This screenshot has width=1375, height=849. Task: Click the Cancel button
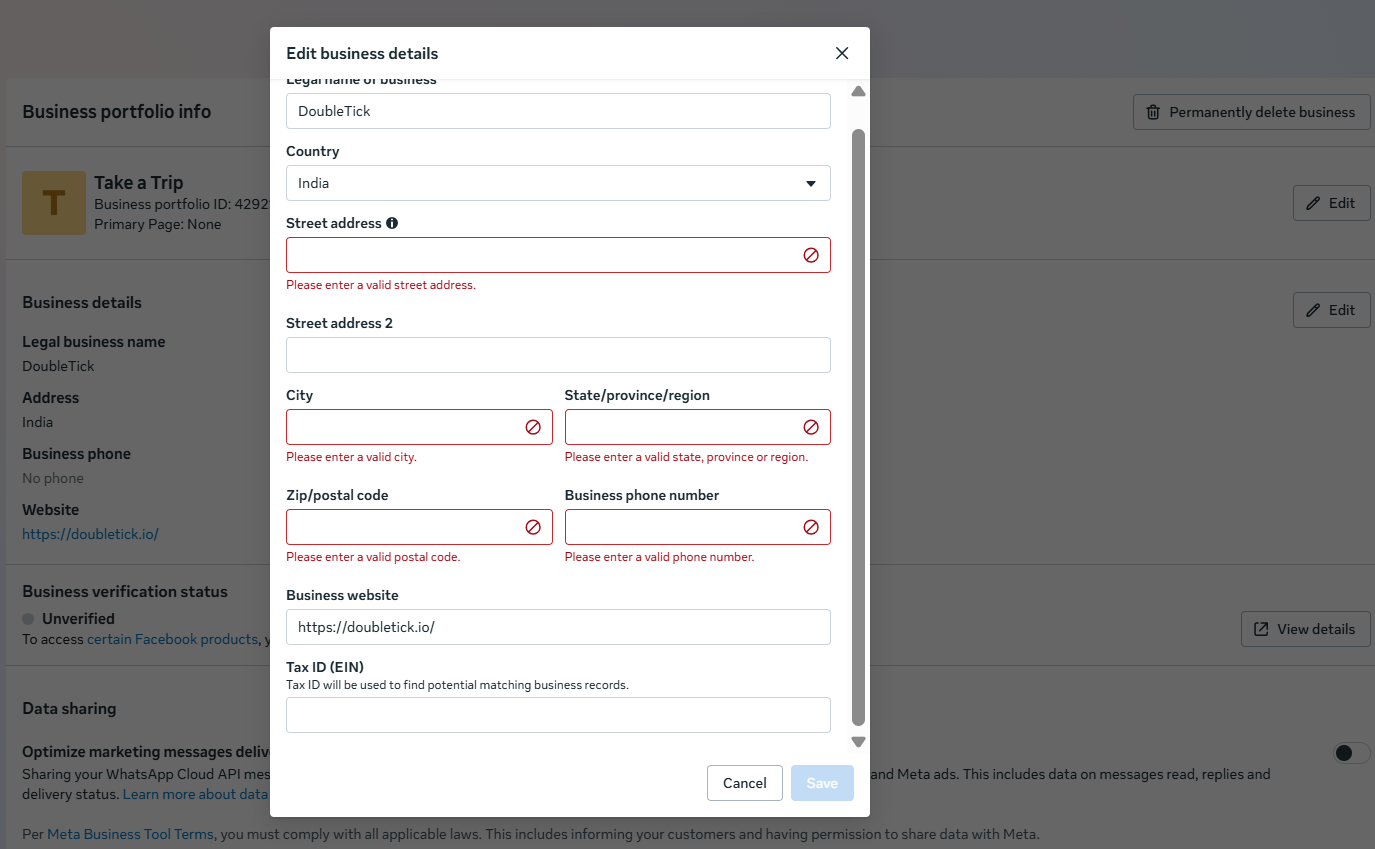coord(744,783)
